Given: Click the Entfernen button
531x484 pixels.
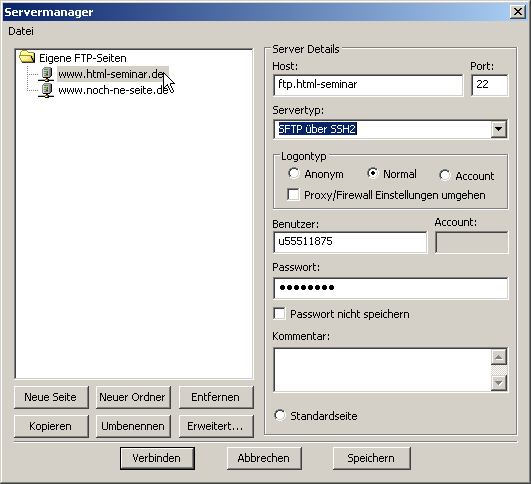Looking at the screenshot, I should pyautogui.click(x=216, y=397).
